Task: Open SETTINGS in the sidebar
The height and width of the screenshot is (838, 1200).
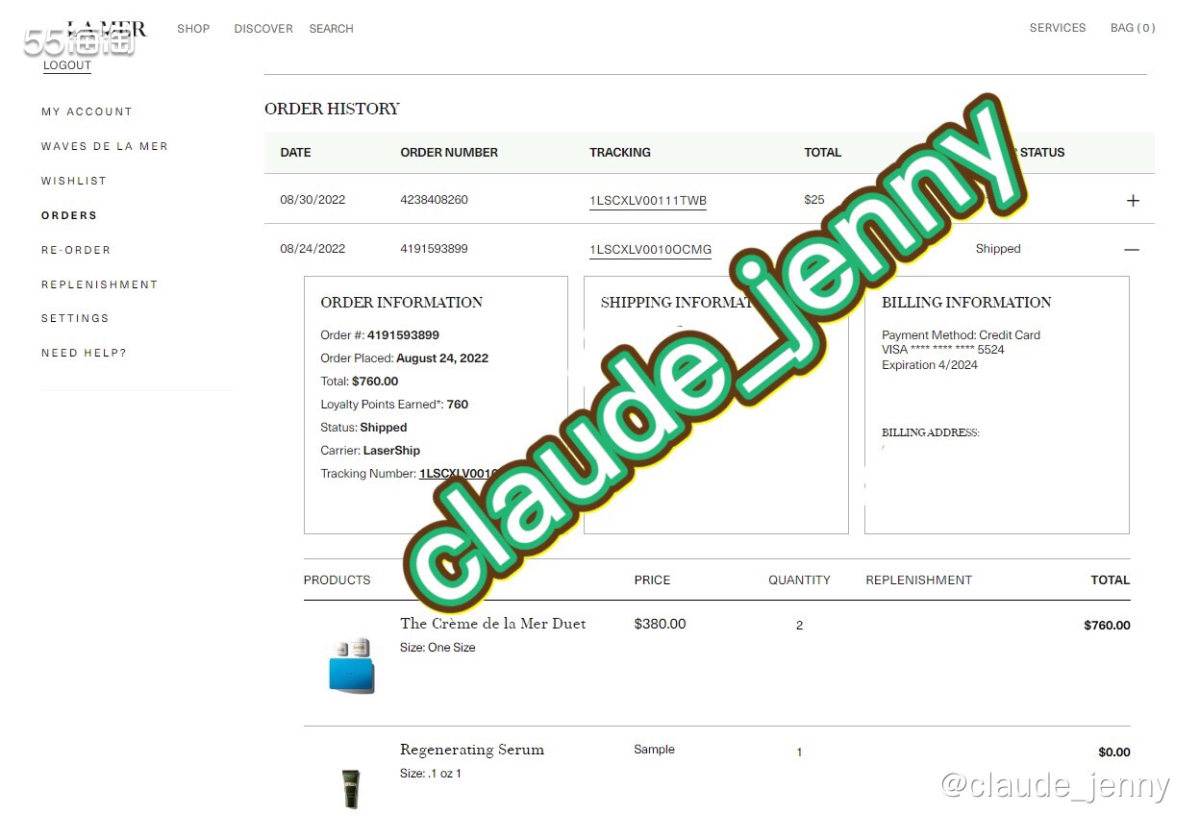Action: coord(75,318)
